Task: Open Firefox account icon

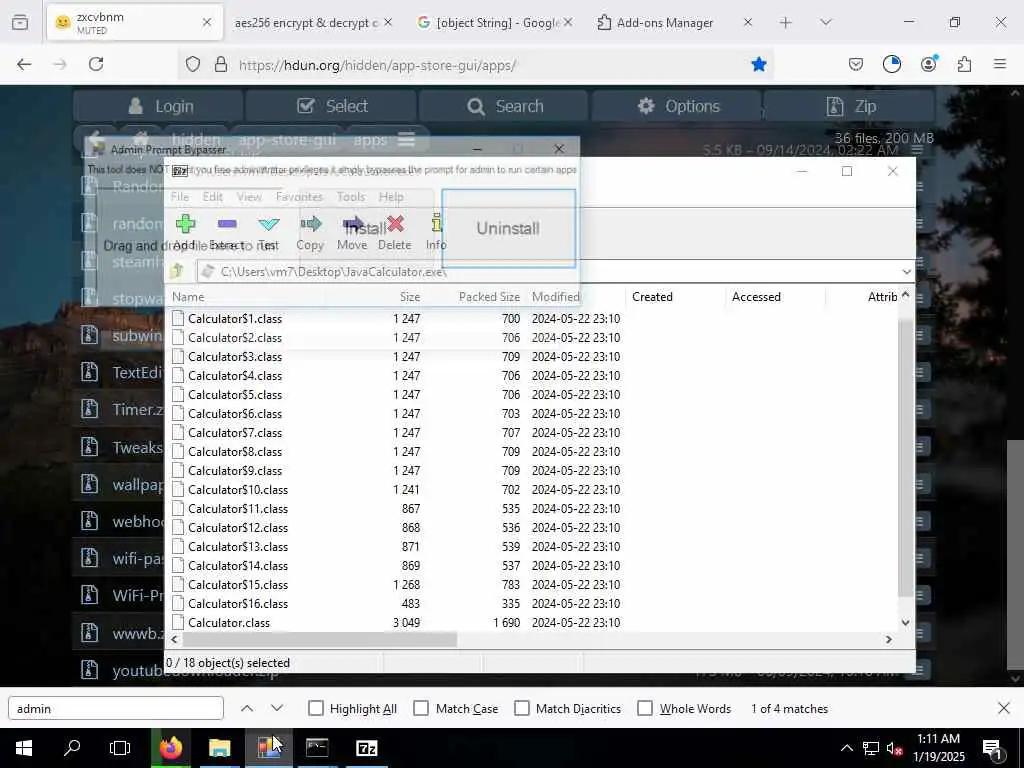Action: click(x=928, y=64)
